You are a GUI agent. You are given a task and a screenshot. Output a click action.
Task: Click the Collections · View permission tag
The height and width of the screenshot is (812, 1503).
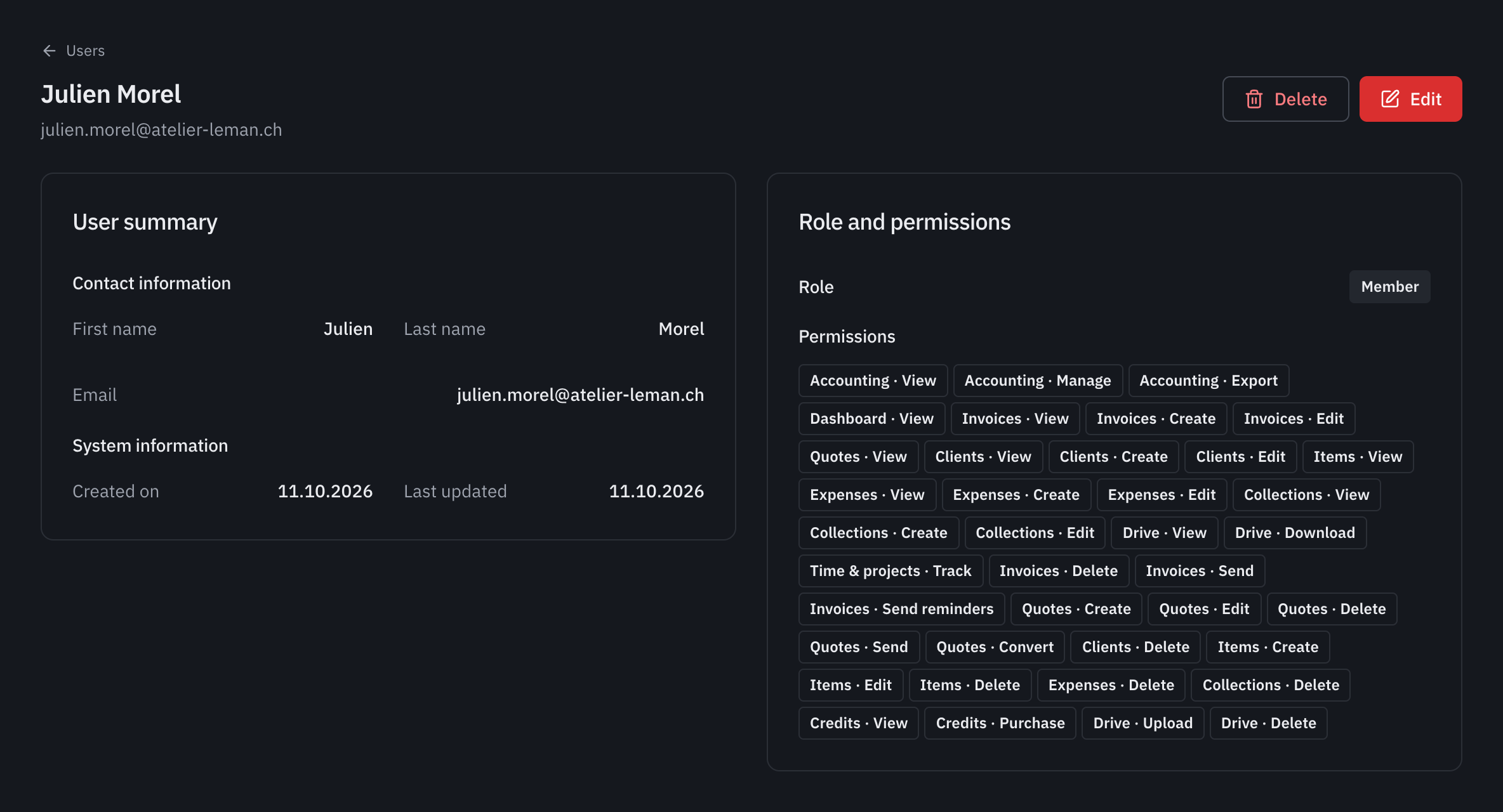point(1306,495)
